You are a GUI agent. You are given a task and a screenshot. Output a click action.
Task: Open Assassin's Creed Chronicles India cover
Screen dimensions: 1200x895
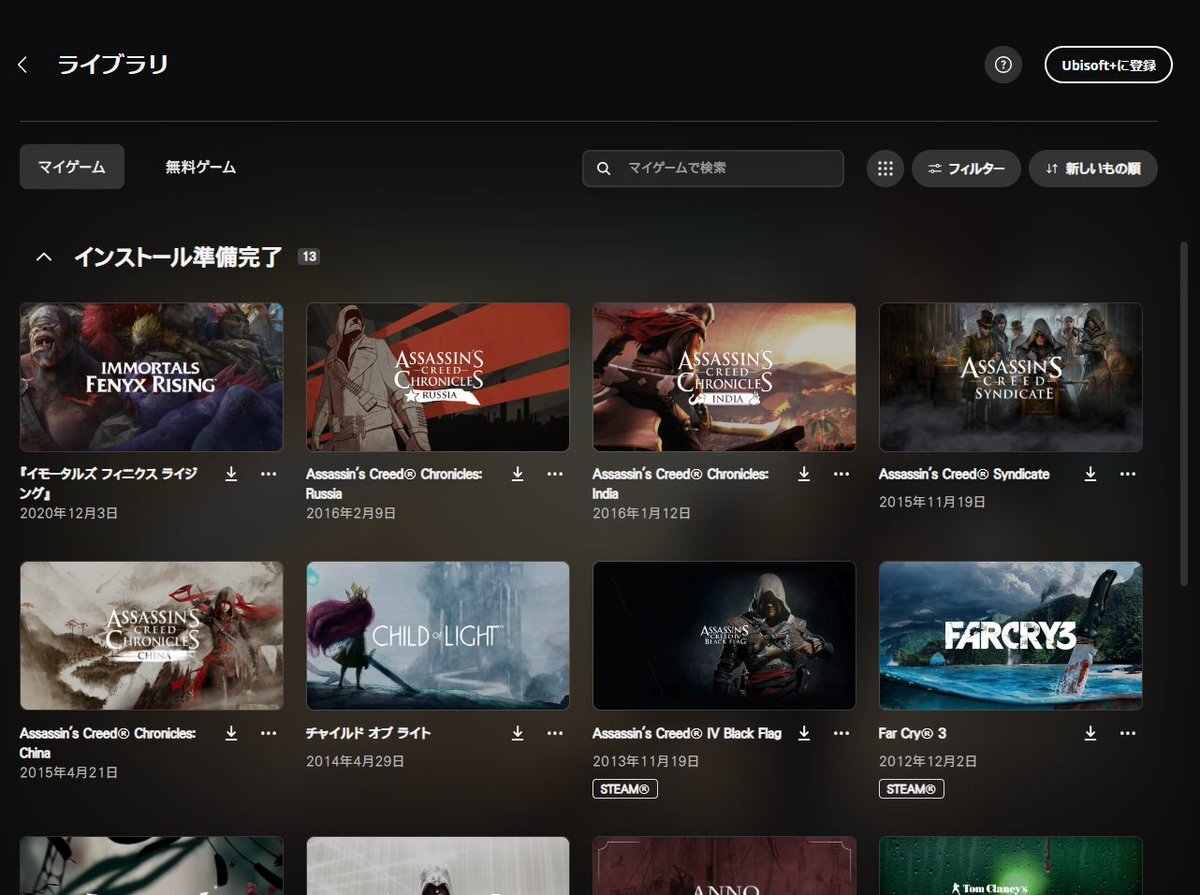724,377
